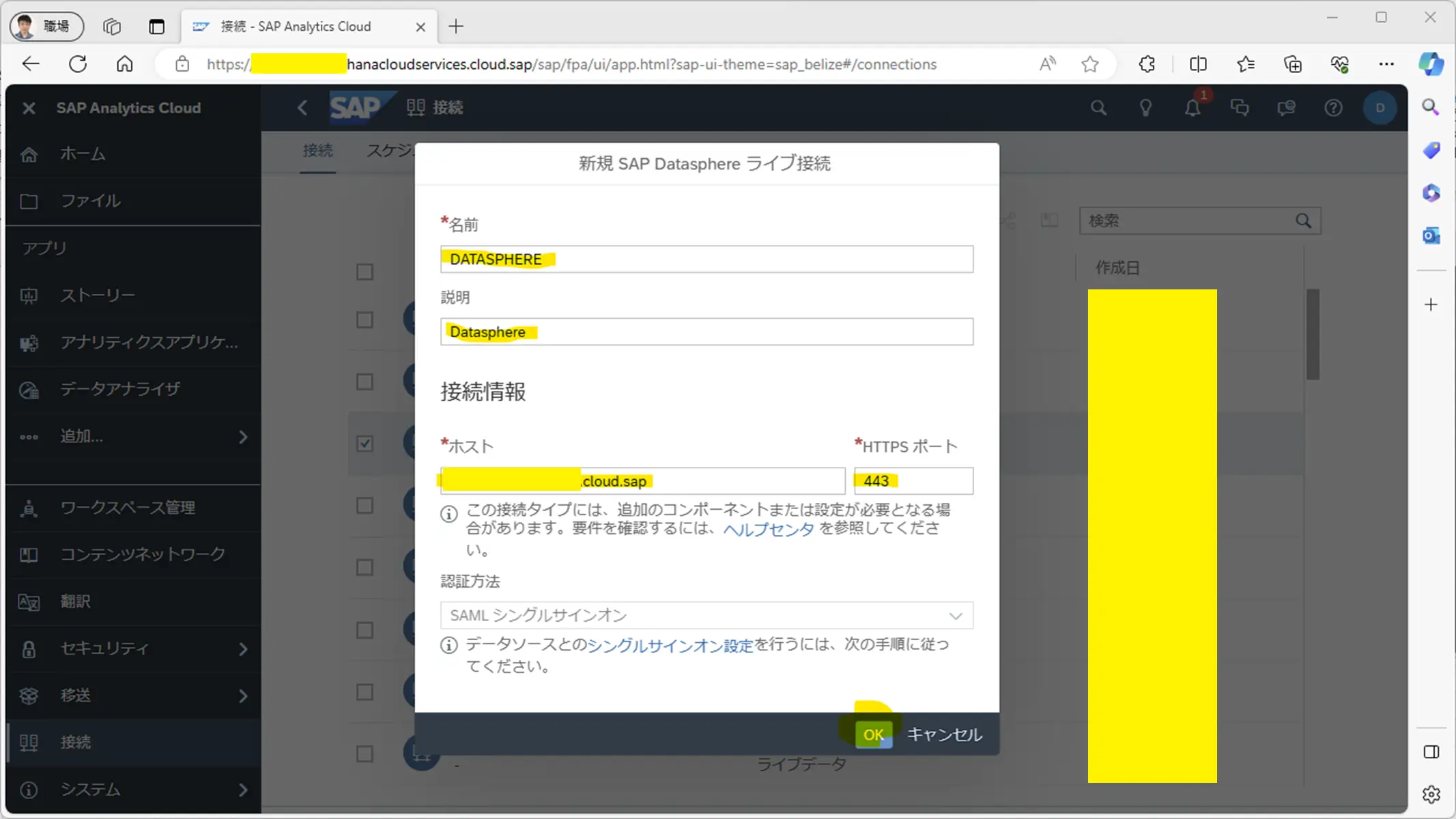Click the 翻訳 translation icon
This screenshot has height=819, width=1456.
click(x=29, y=602)
